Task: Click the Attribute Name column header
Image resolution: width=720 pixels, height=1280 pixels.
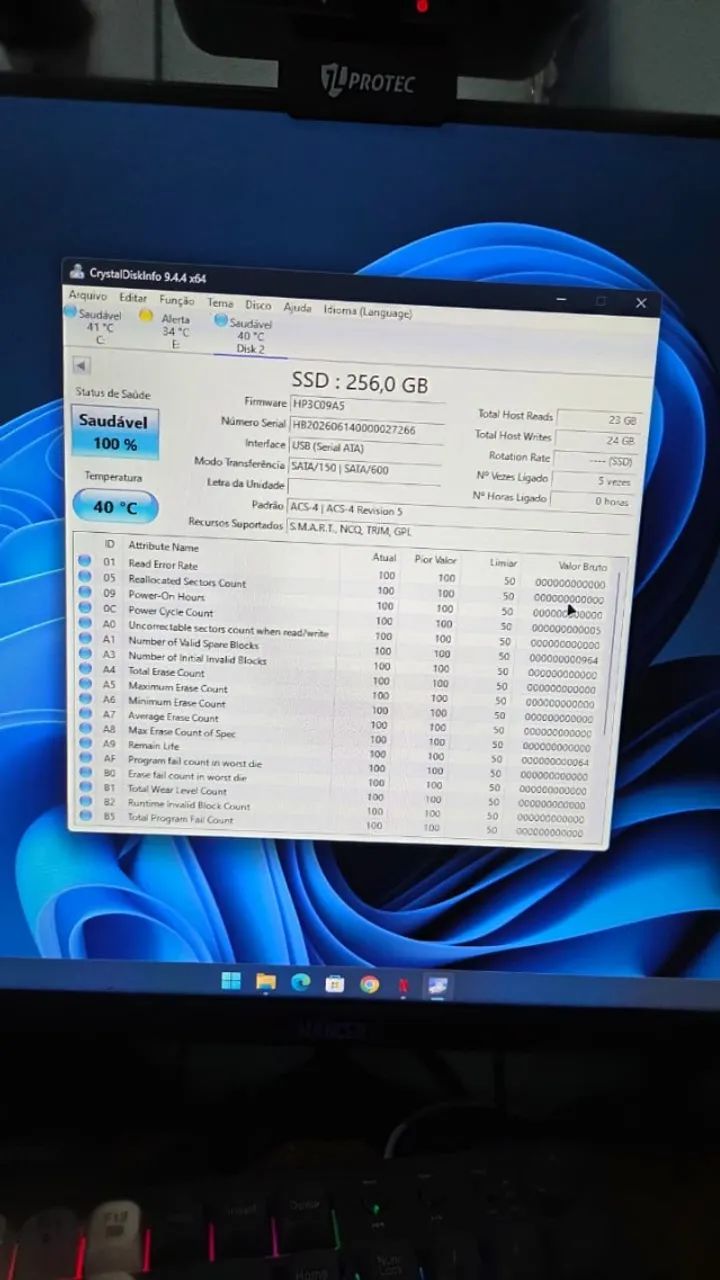Action: pos(163,547)
